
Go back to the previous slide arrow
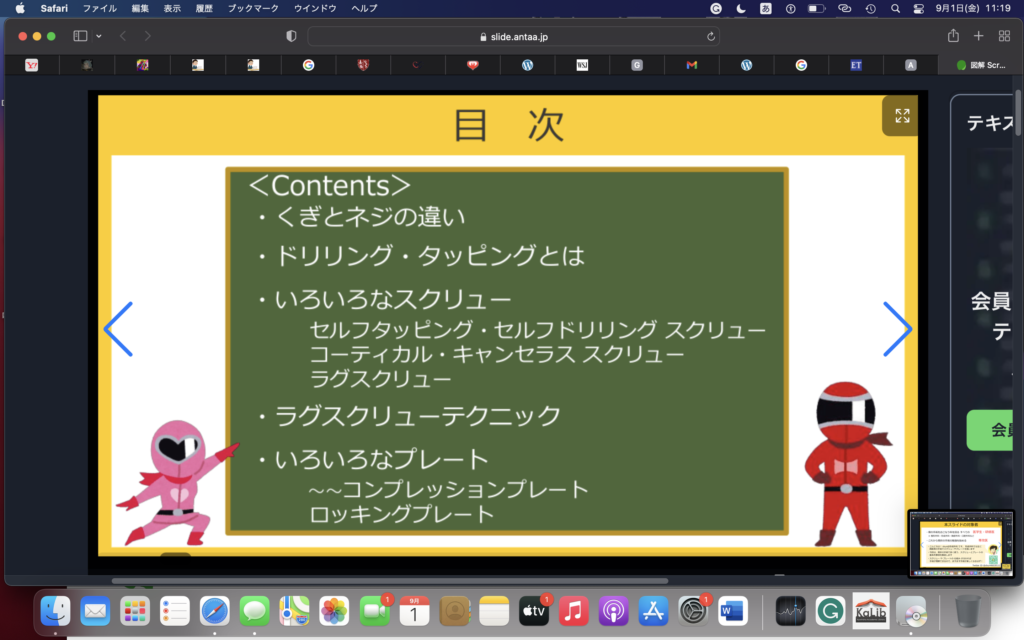(x=118, y=329)
